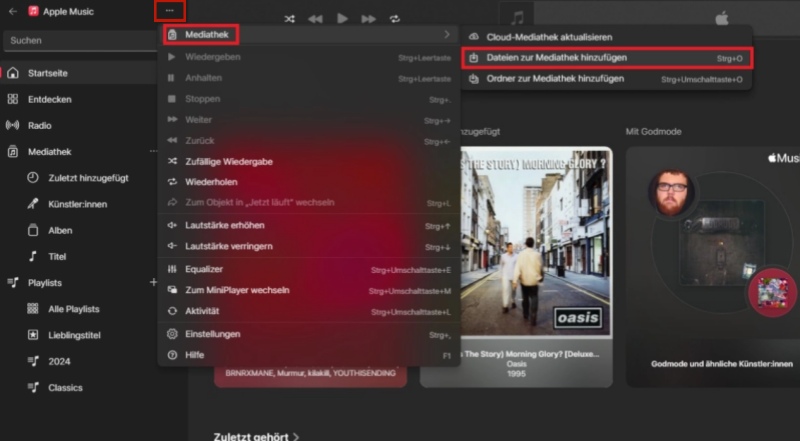
Task: Open the three-dot menu beside Apple Music
Action: [x=169, y=11]
